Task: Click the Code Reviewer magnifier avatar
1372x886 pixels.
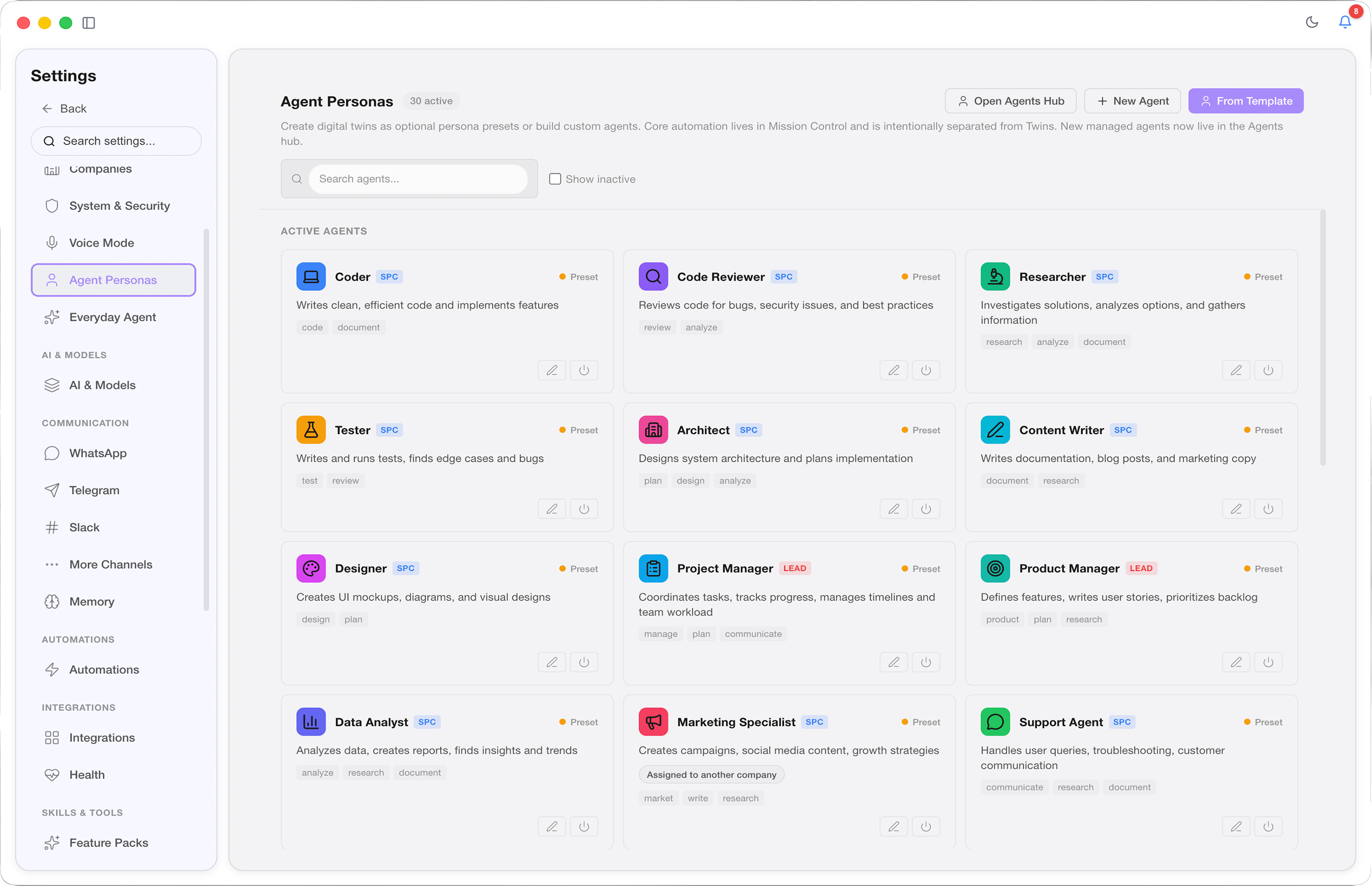Action: coord(653,277)
